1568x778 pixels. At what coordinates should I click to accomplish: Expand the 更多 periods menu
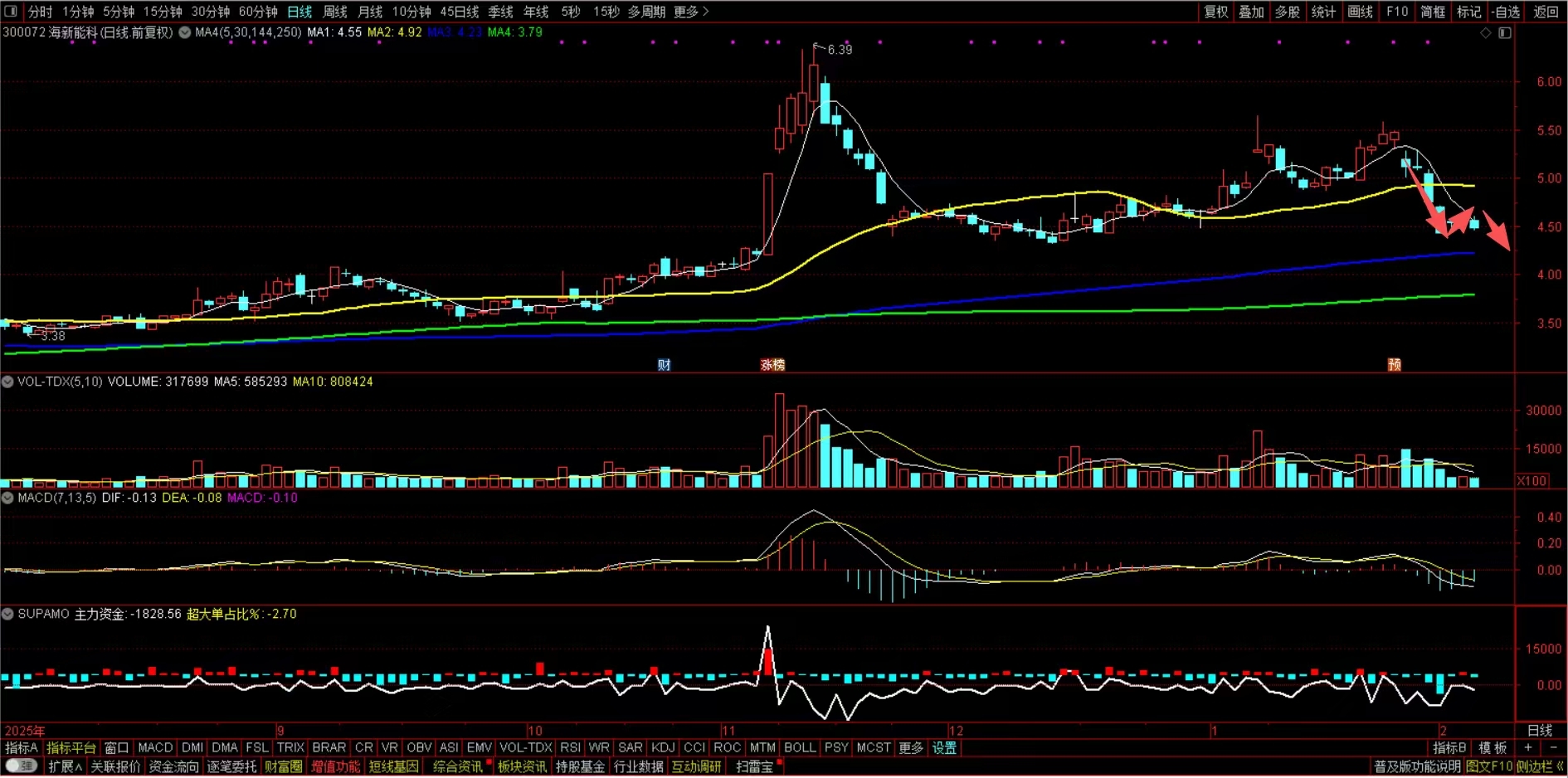coord(691,12)
